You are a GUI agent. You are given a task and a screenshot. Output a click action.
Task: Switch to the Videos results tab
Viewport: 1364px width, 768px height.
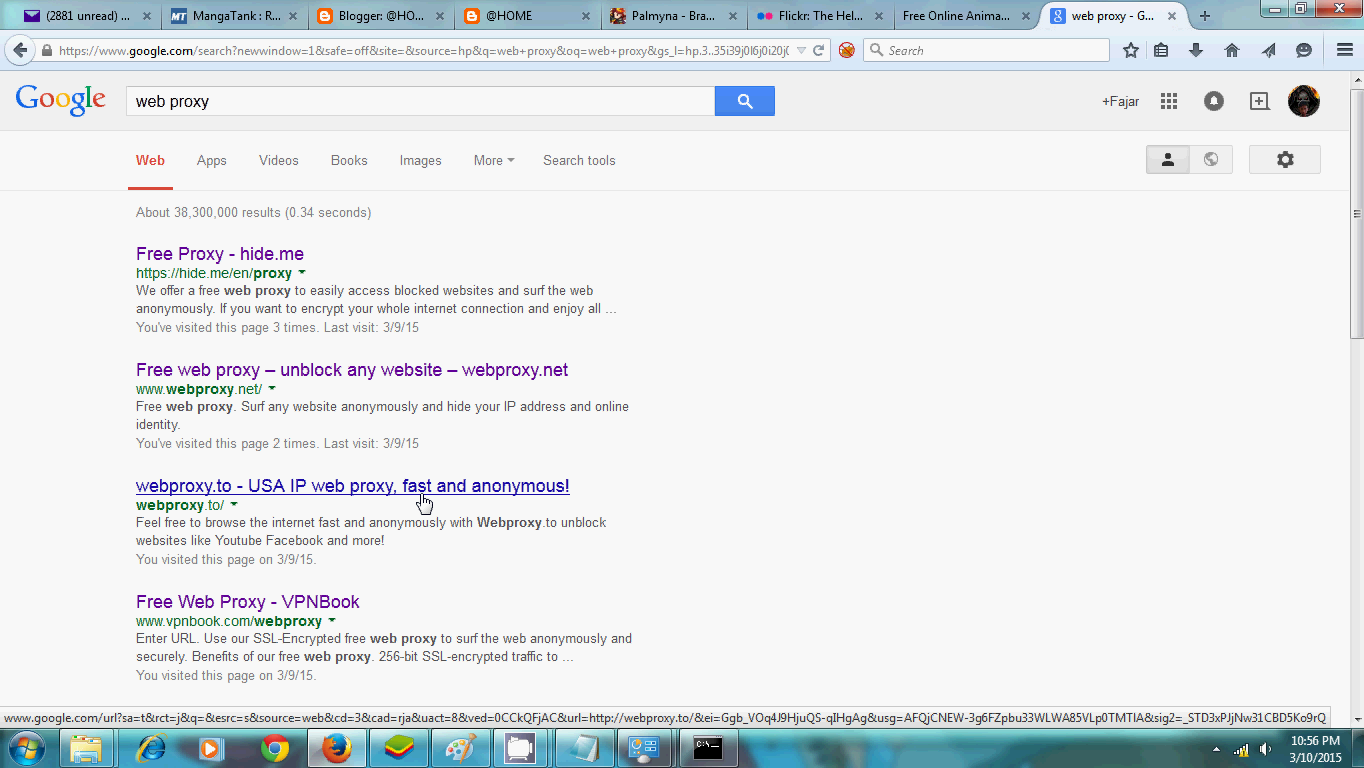coord(278,160)
